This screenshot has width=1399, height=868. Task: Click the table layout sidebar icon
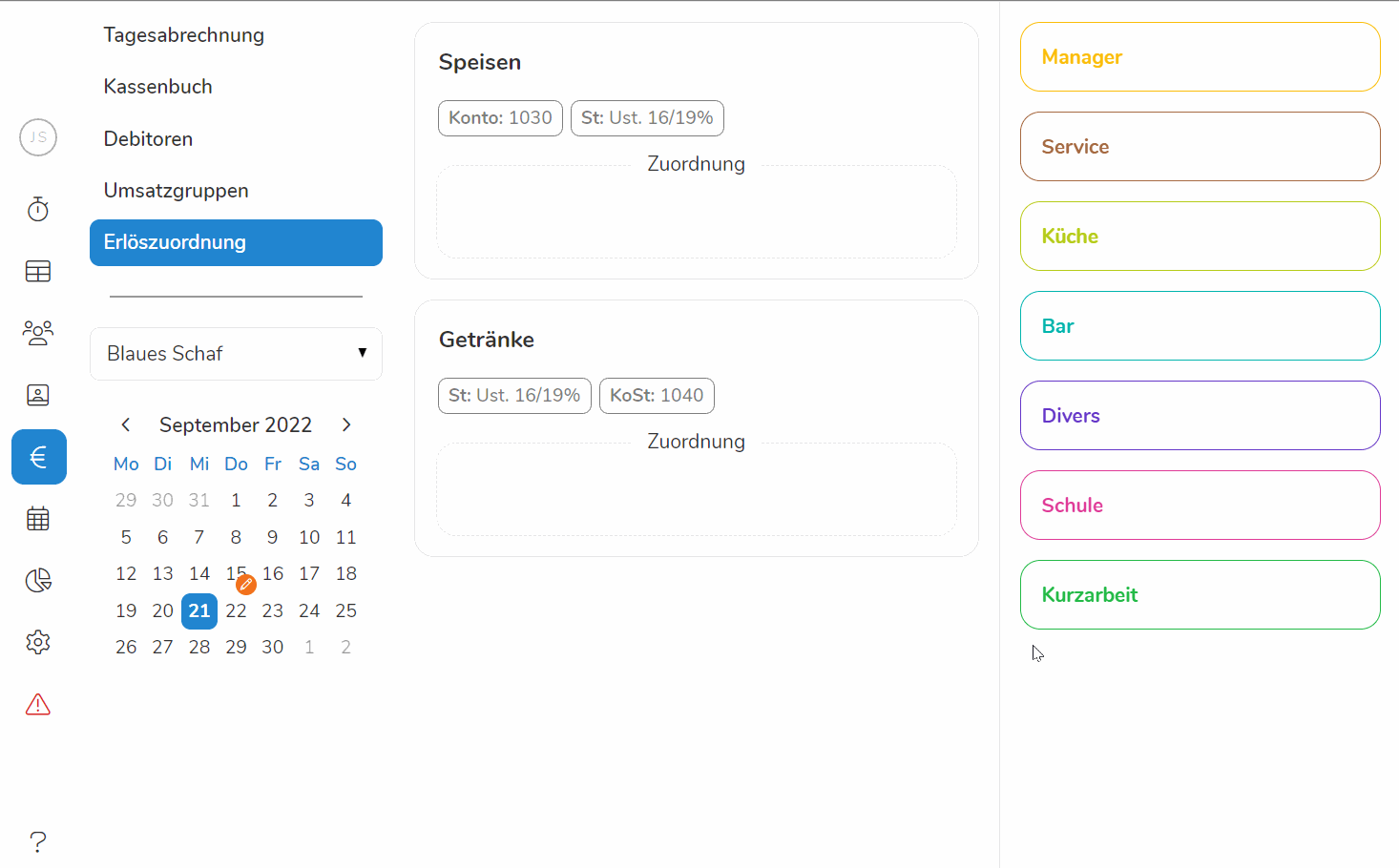coord(38,272)
